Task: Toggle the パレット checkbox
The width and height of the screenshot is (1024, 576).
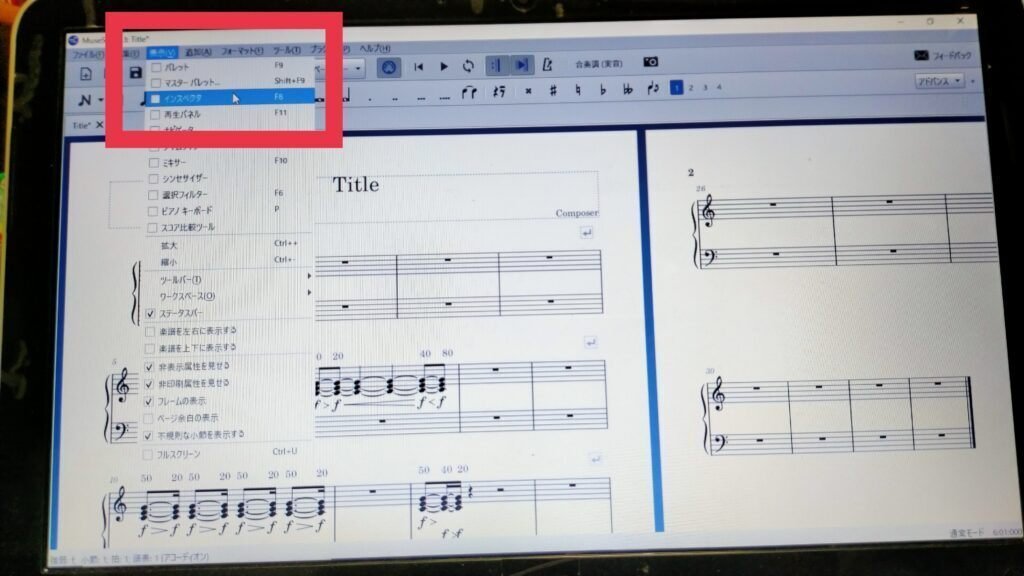Action: (x=156, y=67)
